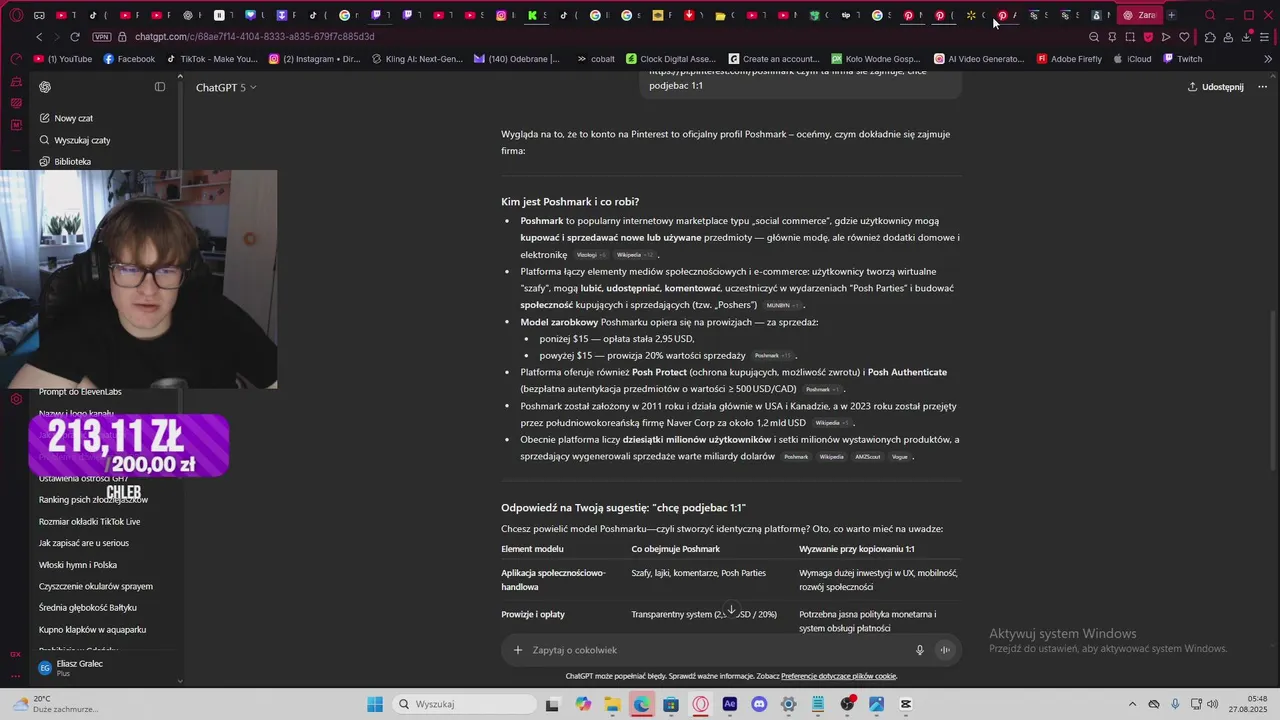Open the browser extensions cube icon
Viewport: 1280px width, 720px height.
pyautogui.click(x=1210, y=37)
